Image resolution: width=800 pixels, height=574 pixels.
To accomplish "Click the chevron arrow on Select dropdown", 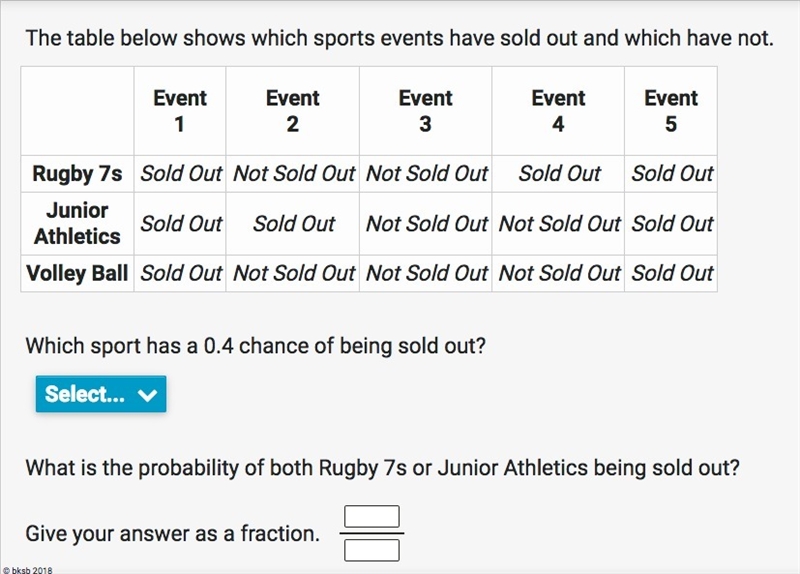I will pos(147,395).
